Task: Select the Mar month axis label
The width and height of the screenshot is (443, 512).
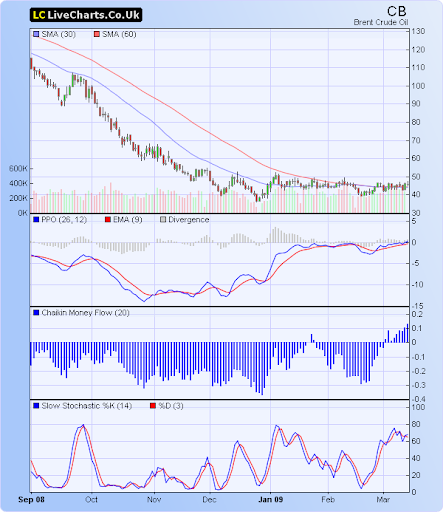Action: click(383, 499)
